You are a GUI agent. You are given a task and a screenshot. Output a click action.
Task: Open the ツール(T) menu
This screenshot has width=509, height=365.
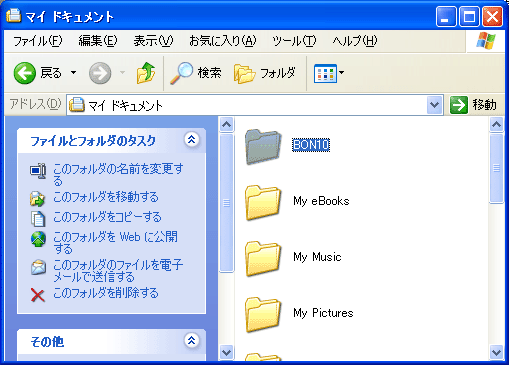pos(294,41)
